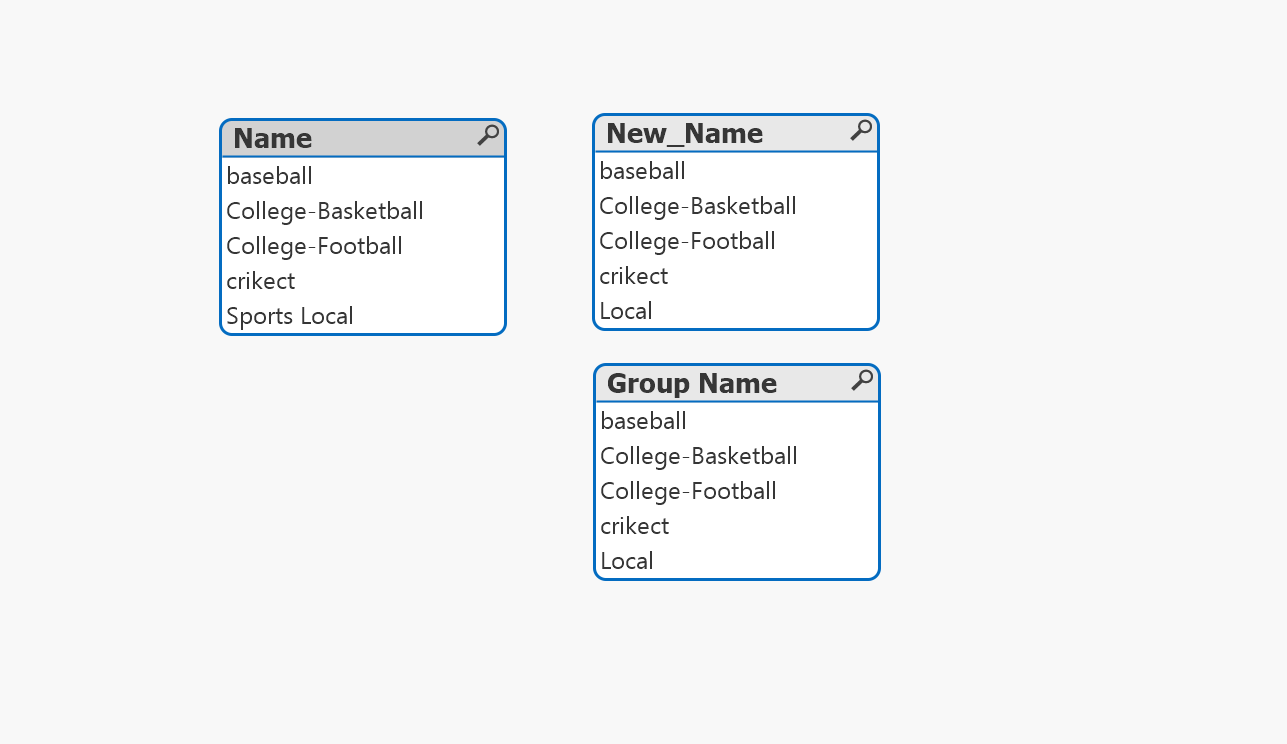
Task: Select Local in the Group Name list
Action: coord(627,561)
